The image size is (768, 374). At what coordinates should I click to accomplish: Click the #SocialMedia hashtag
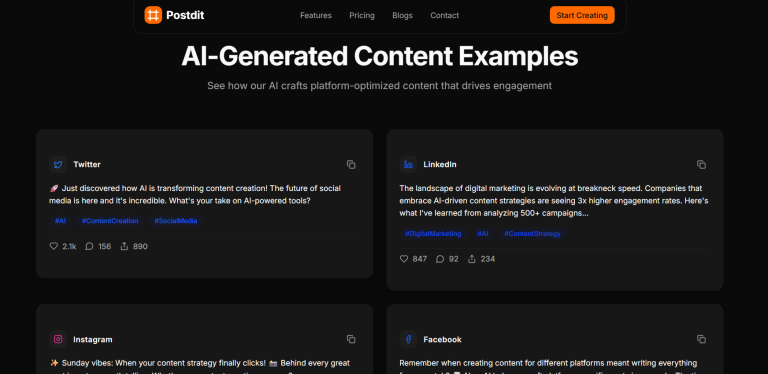coord(176,221)
